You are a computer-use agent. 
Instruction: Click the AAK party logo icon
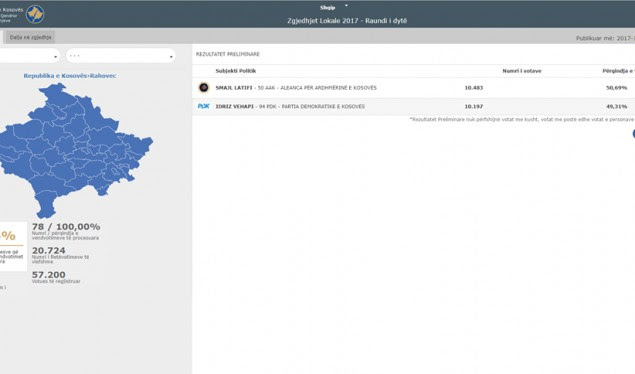[x=204, y=87]
